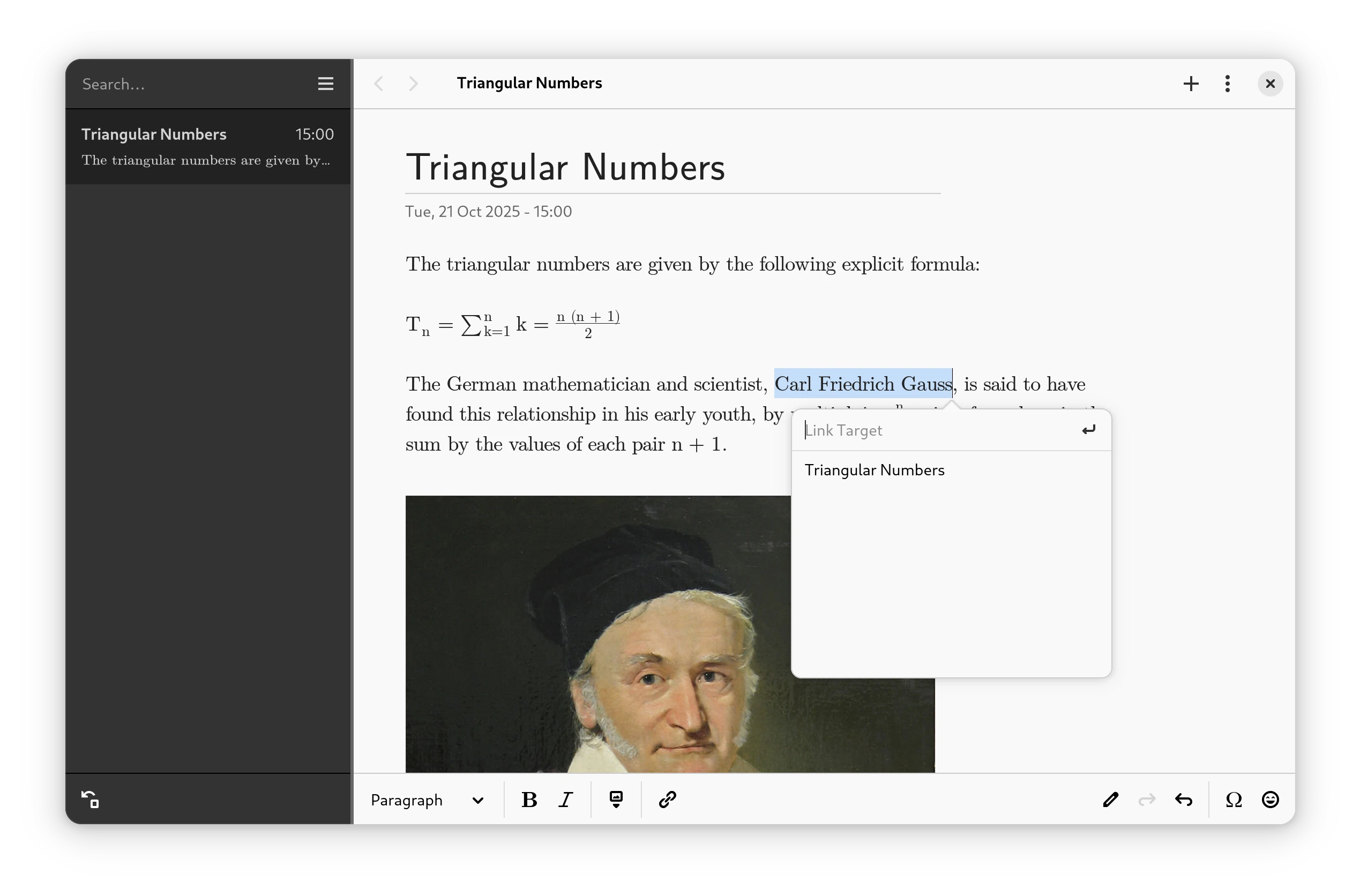Image resolution: width=1360 pixels, height=896 pixels.
Task: Open Triangular Numbers note in sidebar
Action: [x=207, y=146]
